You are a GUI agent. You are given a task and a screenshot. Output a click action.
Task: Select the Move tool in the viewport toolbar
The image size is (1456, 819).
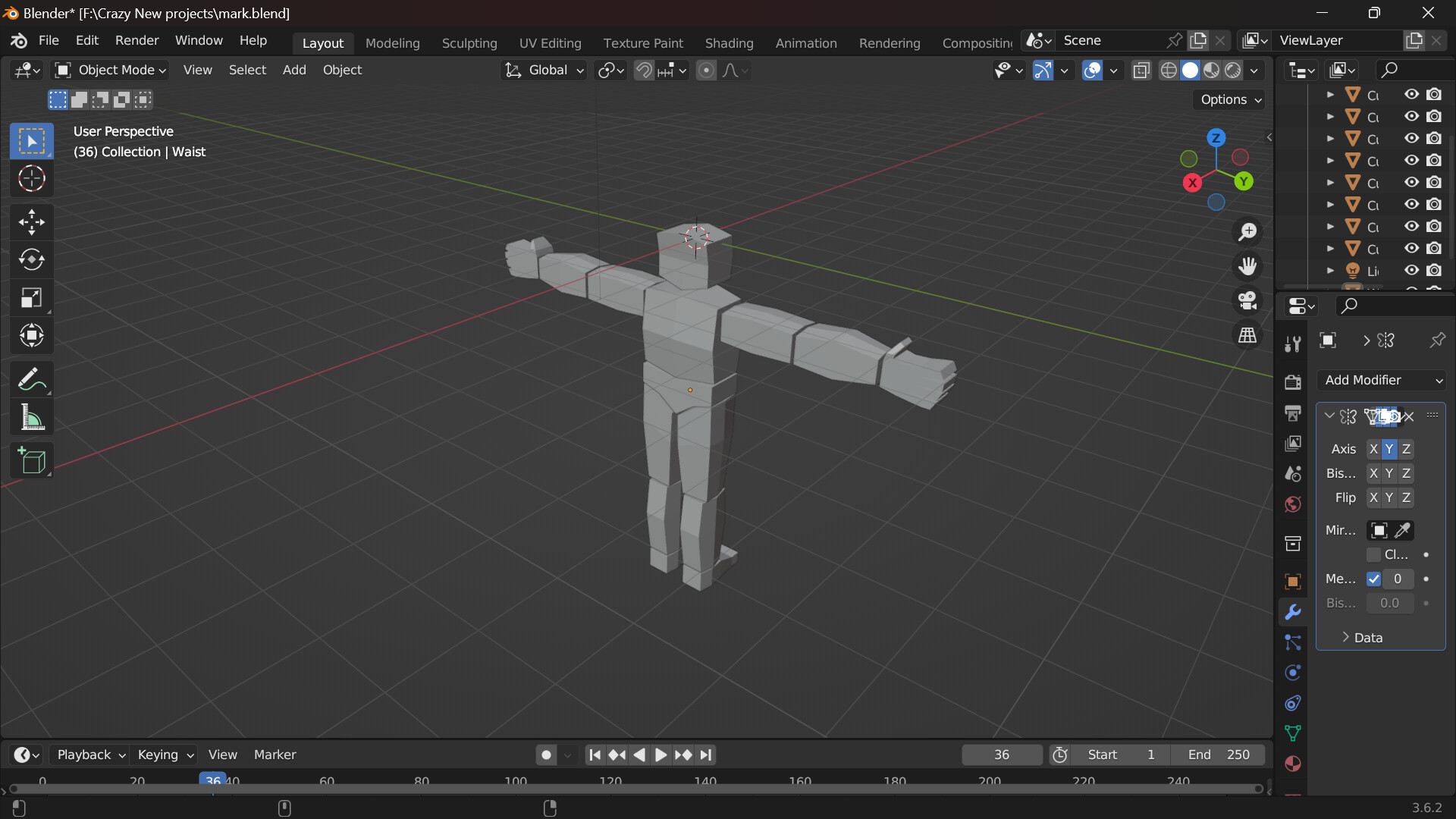[x=31, y=221]
